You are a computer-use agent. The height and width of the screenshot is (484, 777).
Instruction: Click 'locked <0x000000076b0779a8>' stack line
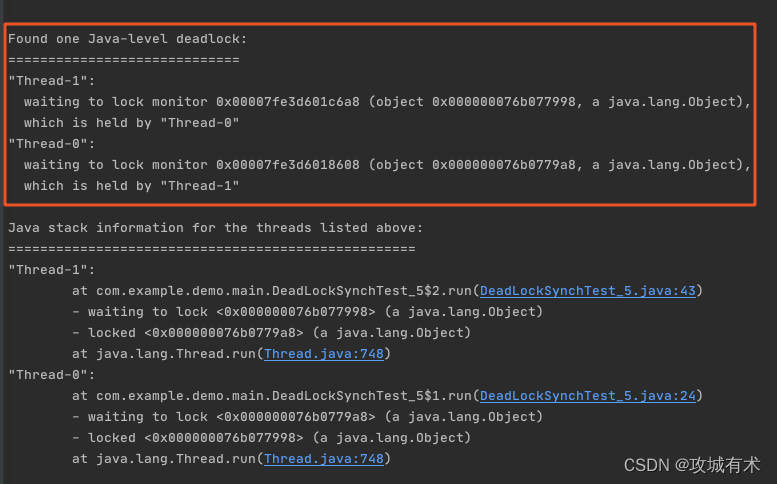tap(272, 333)
